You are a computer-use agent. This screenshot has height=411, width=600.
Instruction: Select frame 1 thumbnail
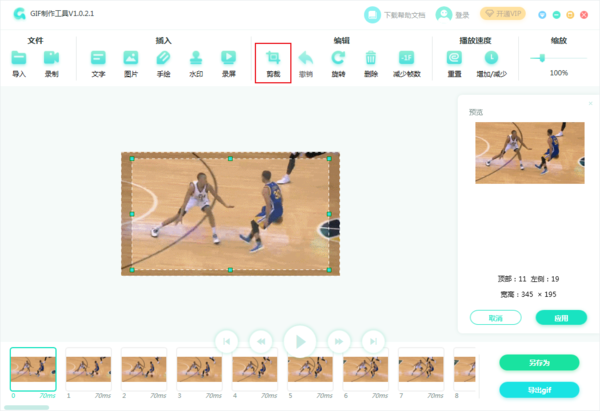88,369
